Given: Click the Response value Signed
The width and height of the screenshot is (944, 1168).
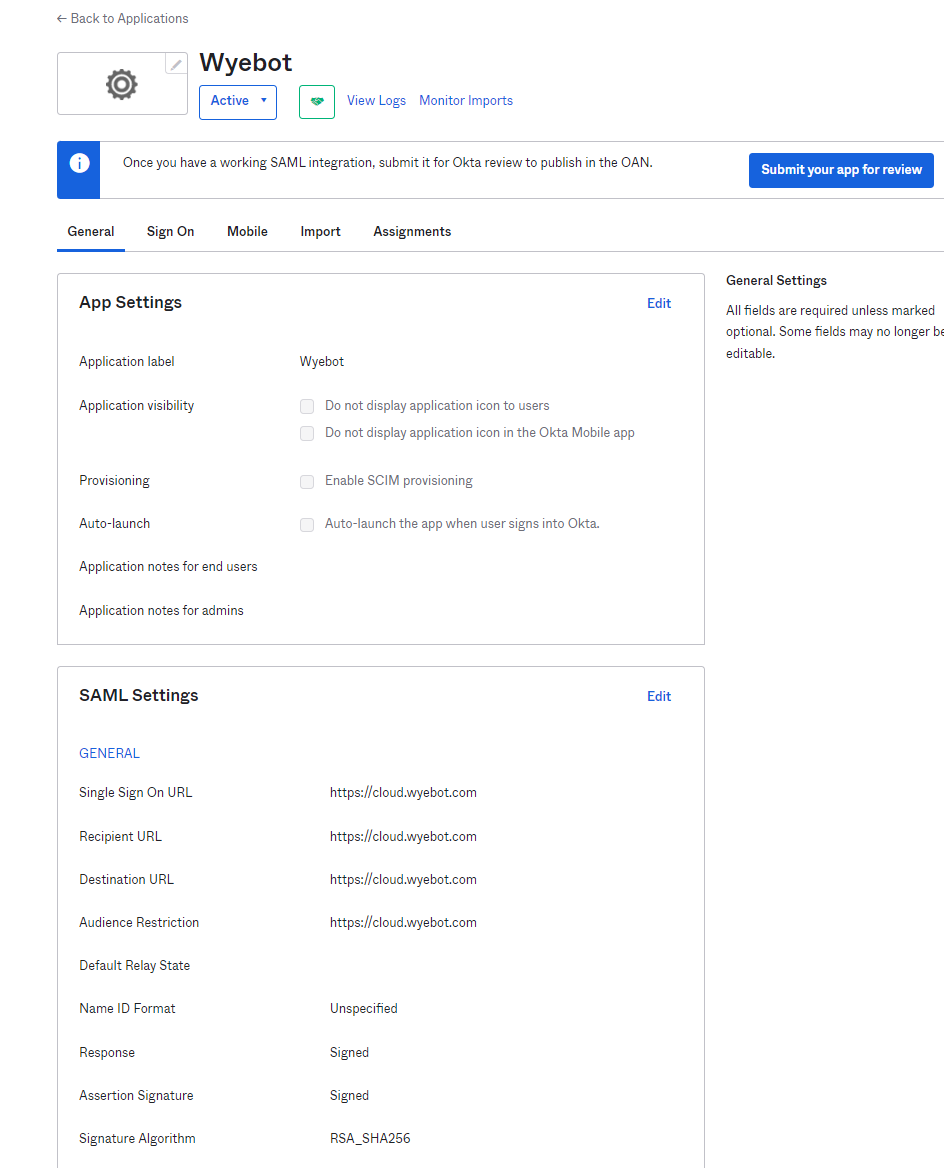Looking at the screenshot, I should (349, 1053).
